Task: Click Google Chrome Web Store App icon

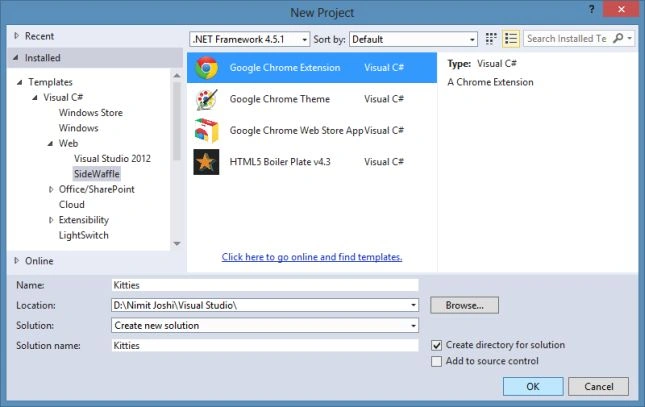Action: [x=206, y=130]
